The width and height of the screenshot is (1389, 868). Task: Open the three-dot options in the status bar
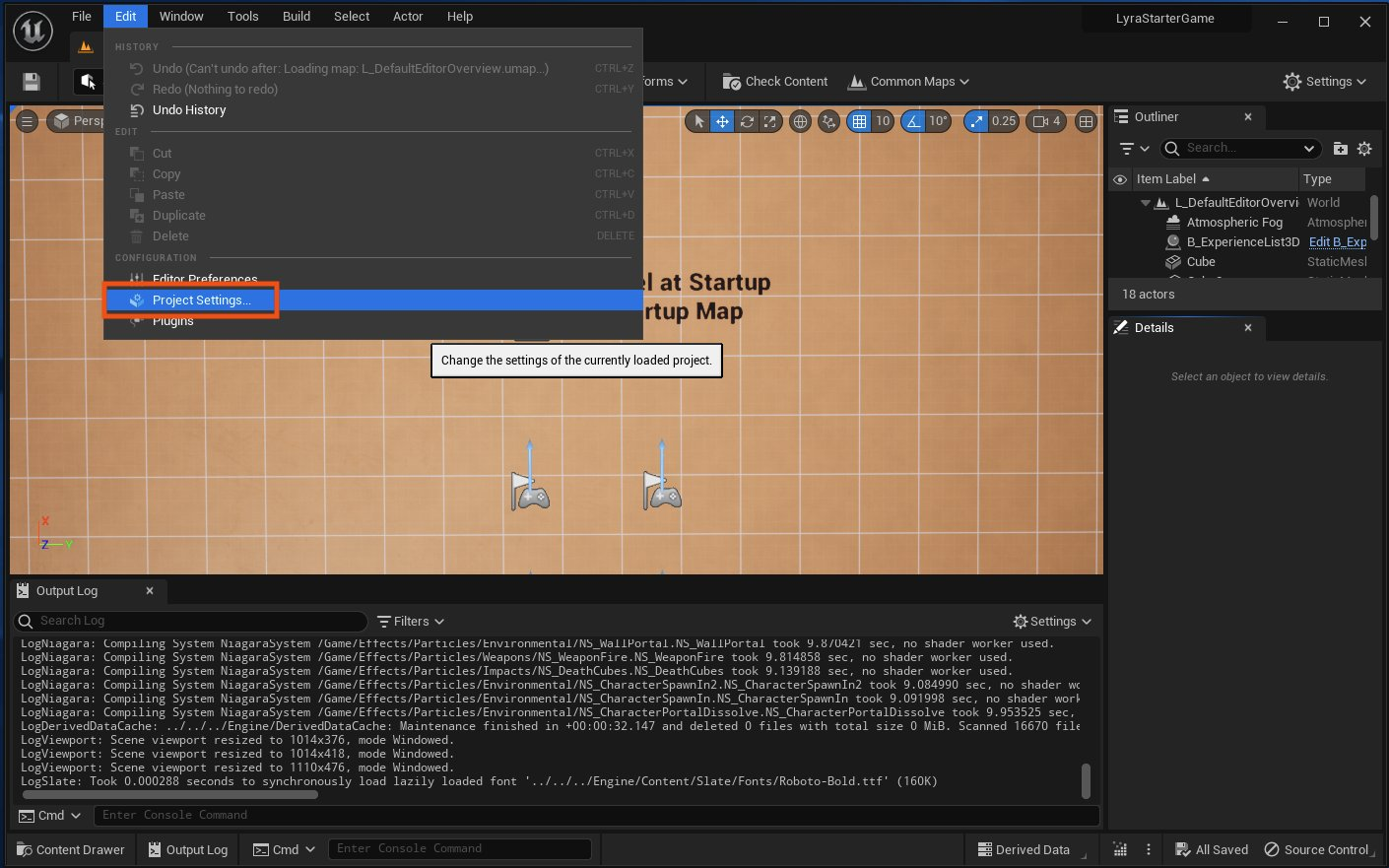[x=1149, y=849]
